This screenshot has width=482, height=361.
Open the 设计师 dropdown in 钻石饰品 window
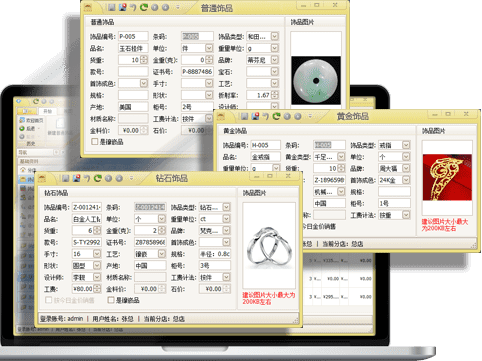(x=97, y=277)
